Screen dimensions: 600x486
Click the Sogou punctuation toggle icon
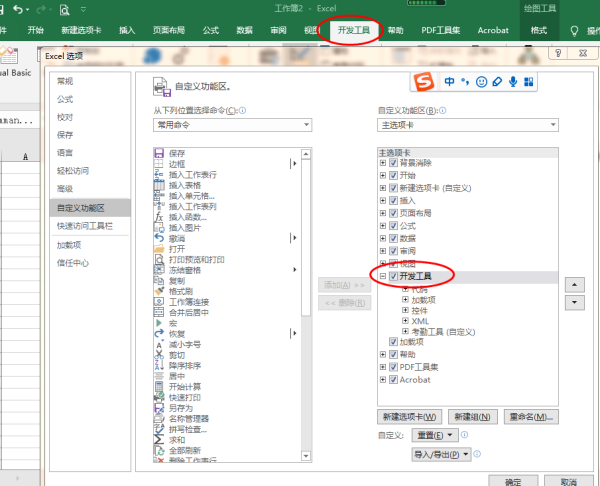coord(465,81)
